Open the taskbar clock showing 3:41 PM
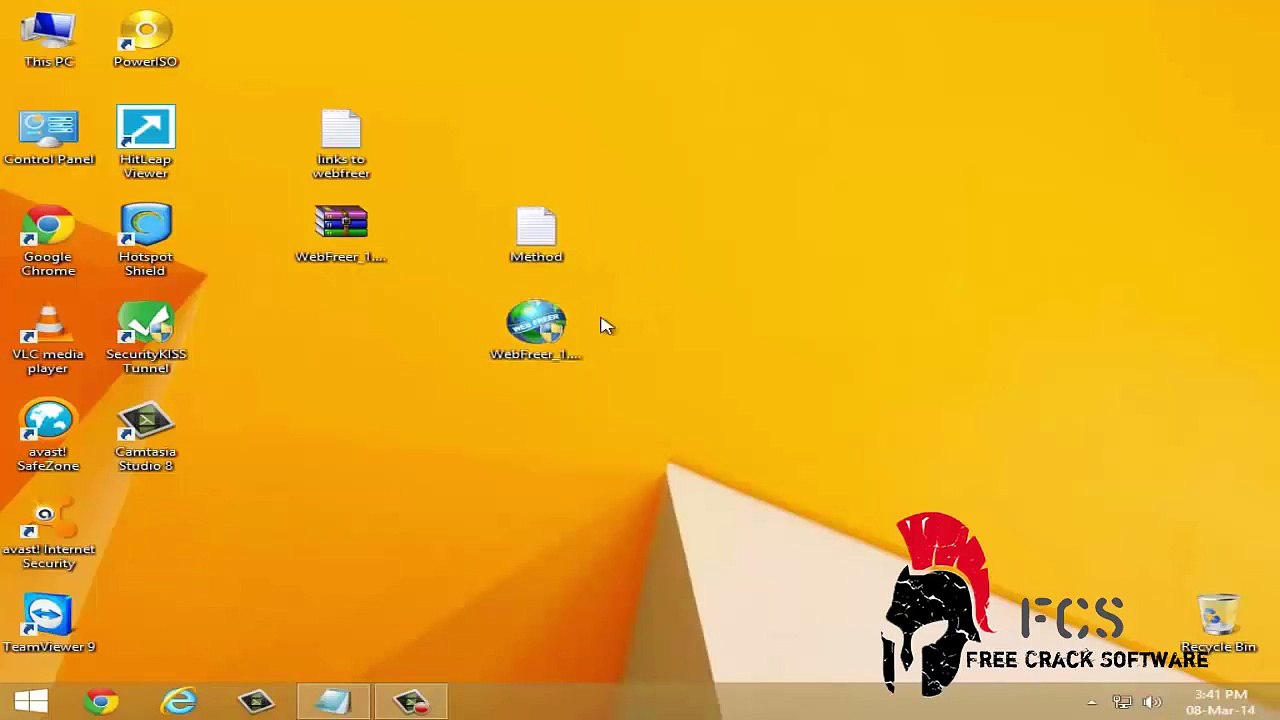This screenshot has height=720, width=1280. tap(1221, 702)
